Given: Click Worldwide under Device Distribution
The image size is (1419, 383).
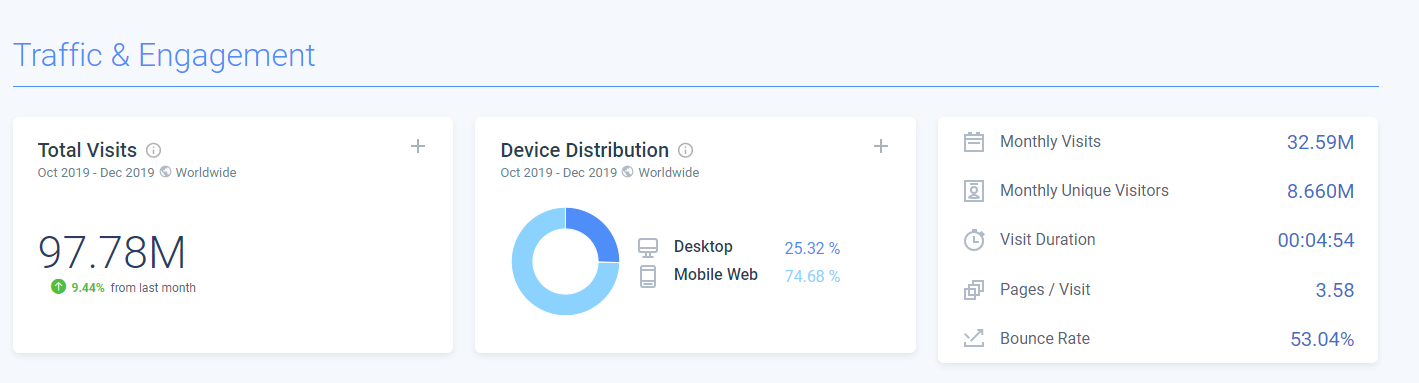Looking at the screenshot, I should click(669, 172).
